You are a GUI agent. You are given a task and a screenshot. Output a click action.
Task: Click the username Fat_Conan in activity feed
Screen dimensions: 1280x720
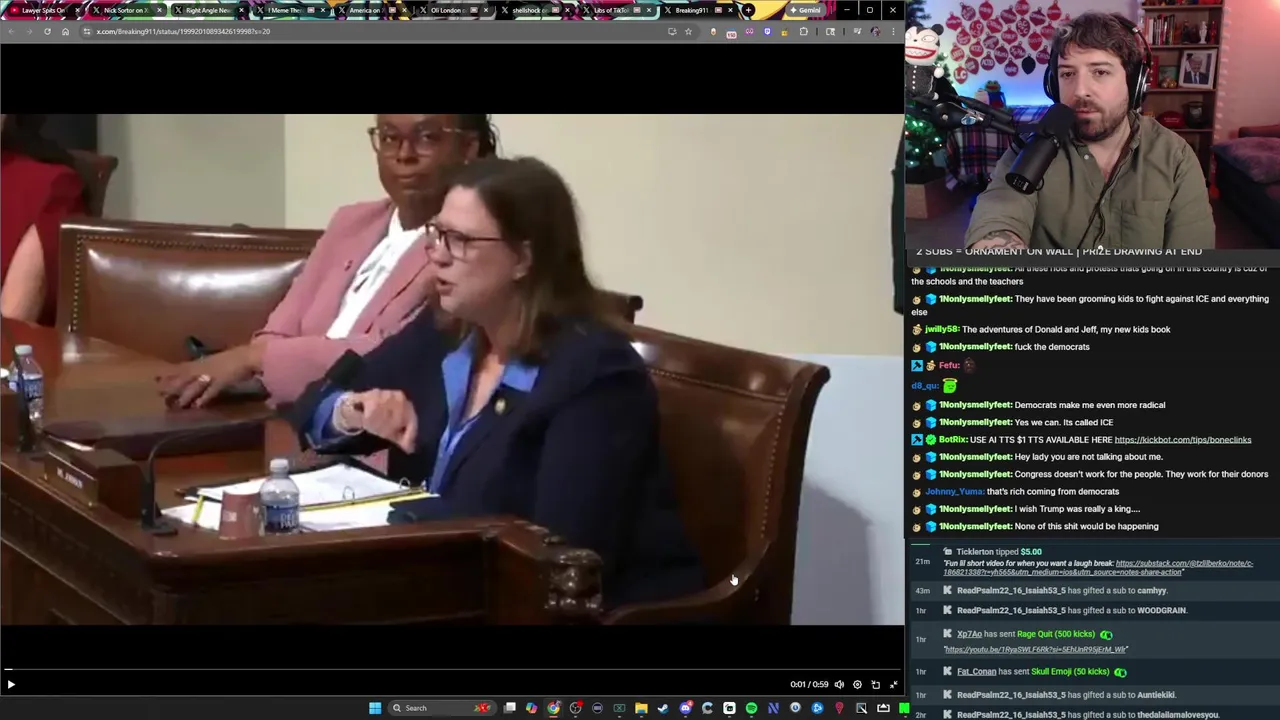coord(976,672)
